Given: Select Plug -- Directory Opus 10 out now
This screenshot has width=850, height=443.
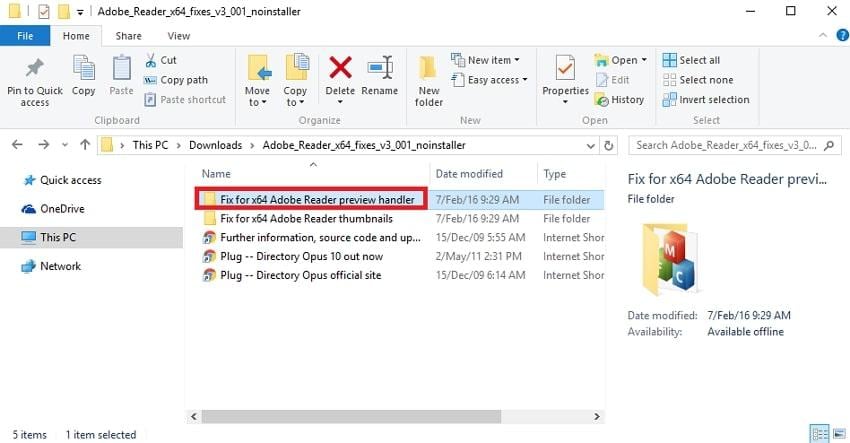Looking at the screenshot, I should pyautogui.click(x=301, y=256).
